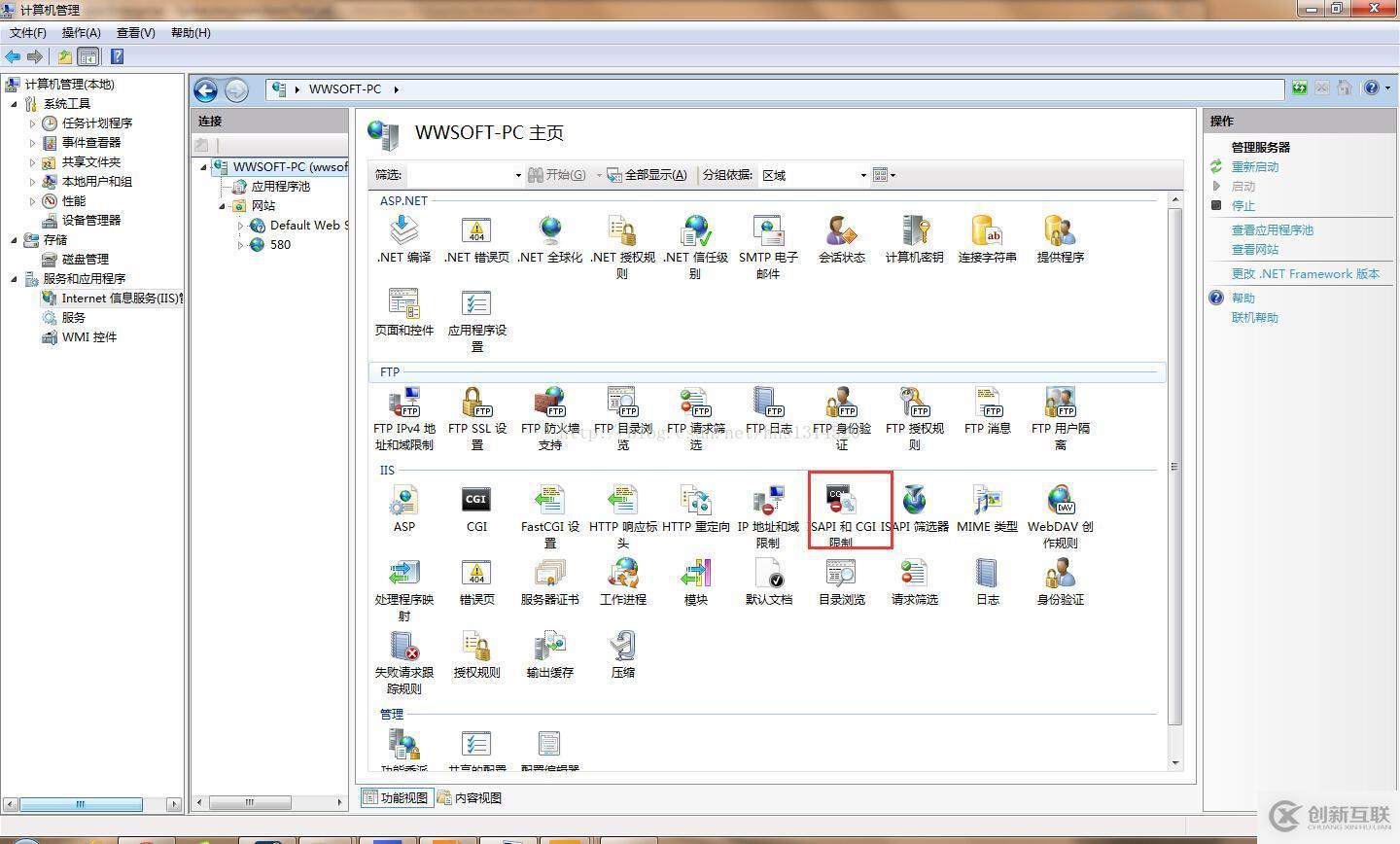Open the FTP 日志 icon
The height and width of the screenshot is (844, 1400).
tap(768, 410)
